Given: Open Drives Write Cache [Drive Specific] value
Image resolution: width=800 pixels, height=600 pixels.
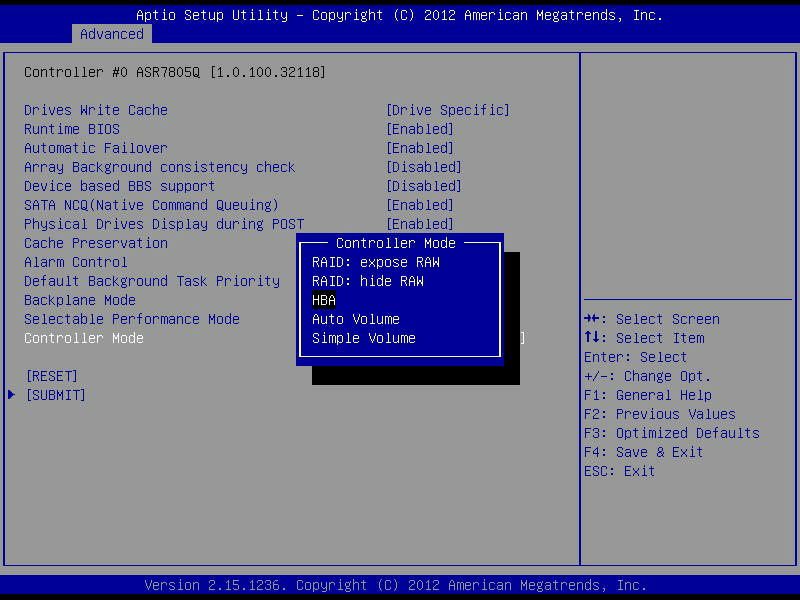Looking at the screenshot, I should (447, 110).
